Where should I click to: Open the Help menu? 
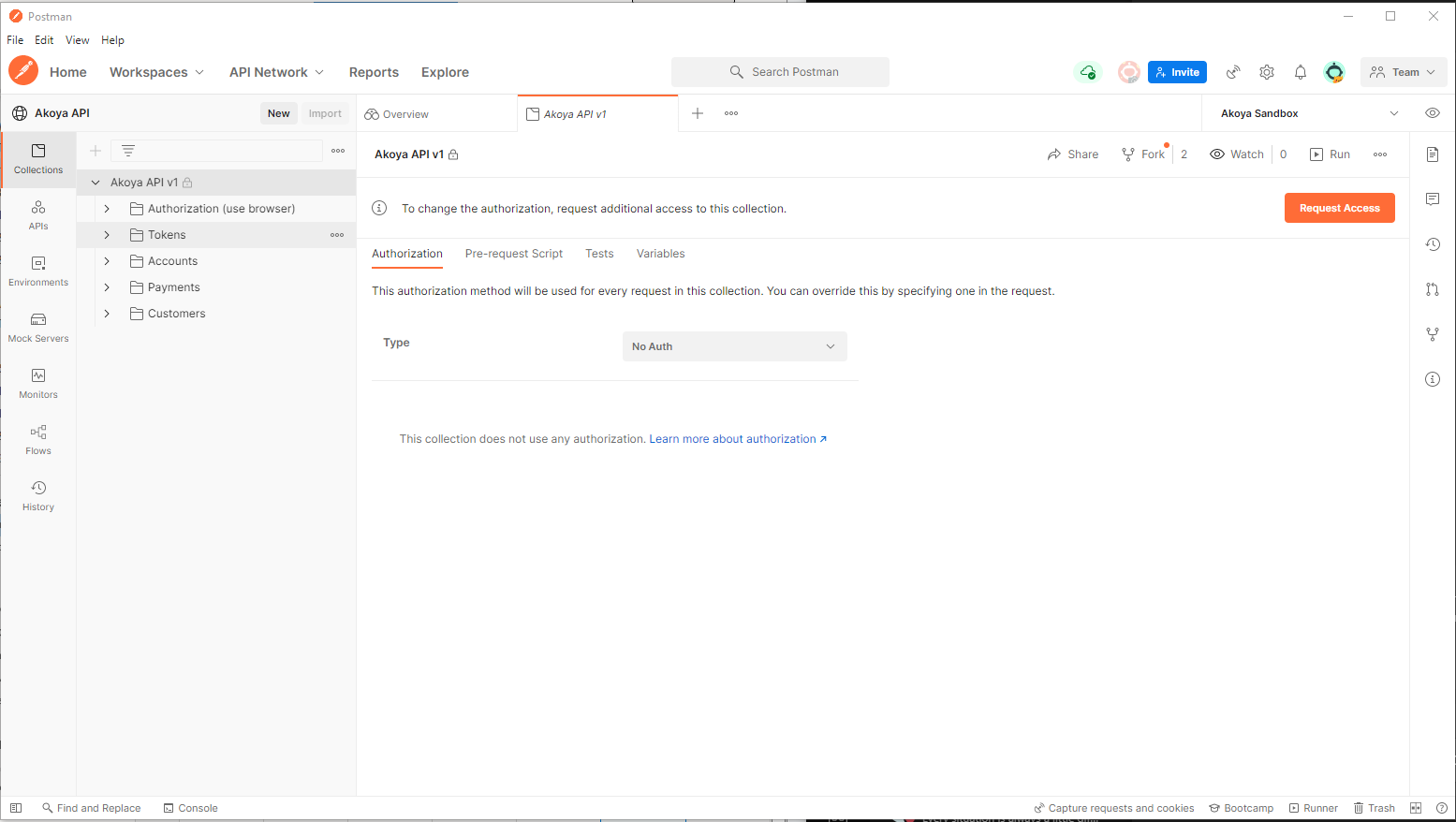tap(112, 40)
